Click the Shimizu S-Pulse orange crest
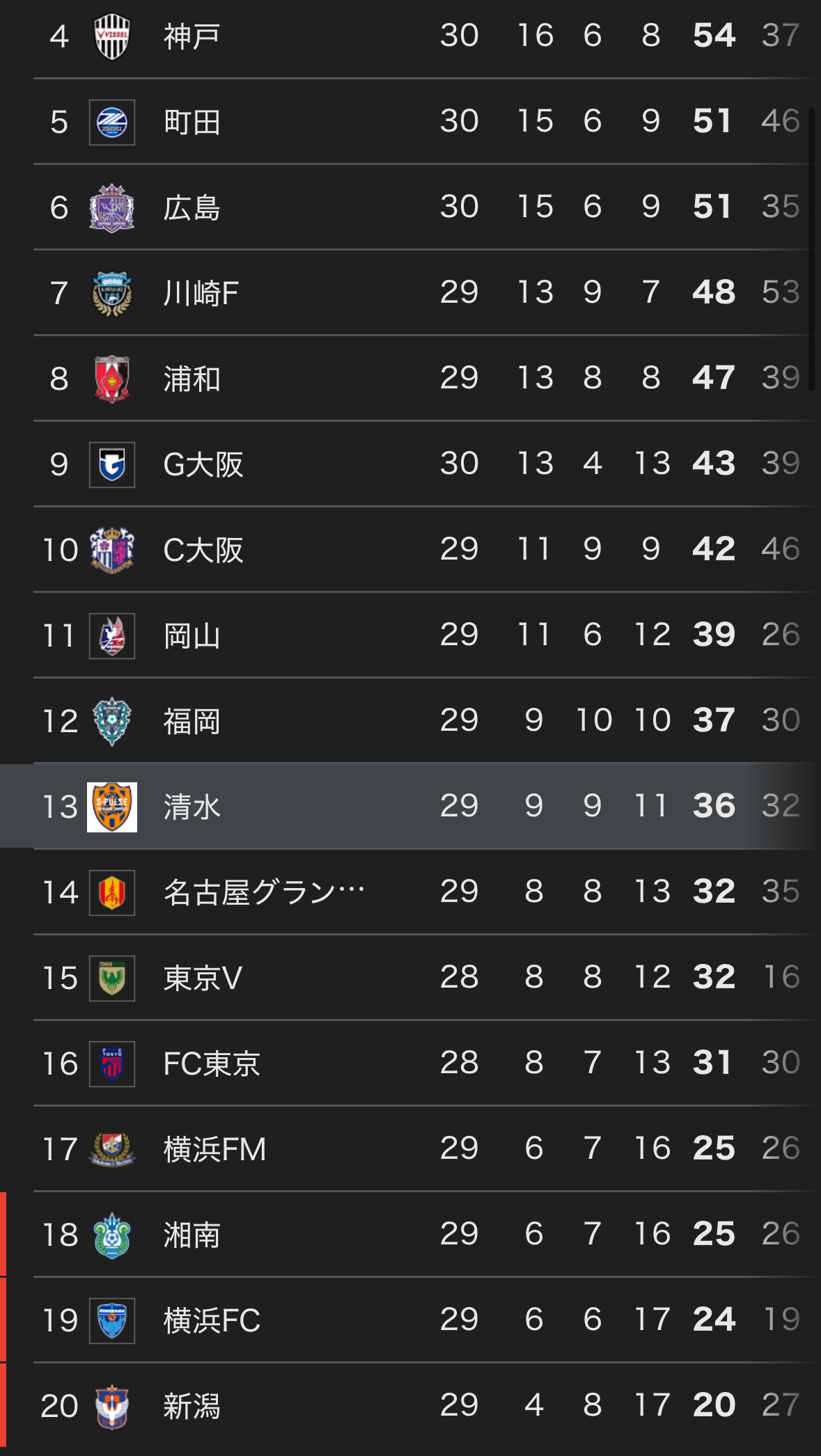Image resolution: width=821 pixels, height=1456 pixels. click(112, 807)
